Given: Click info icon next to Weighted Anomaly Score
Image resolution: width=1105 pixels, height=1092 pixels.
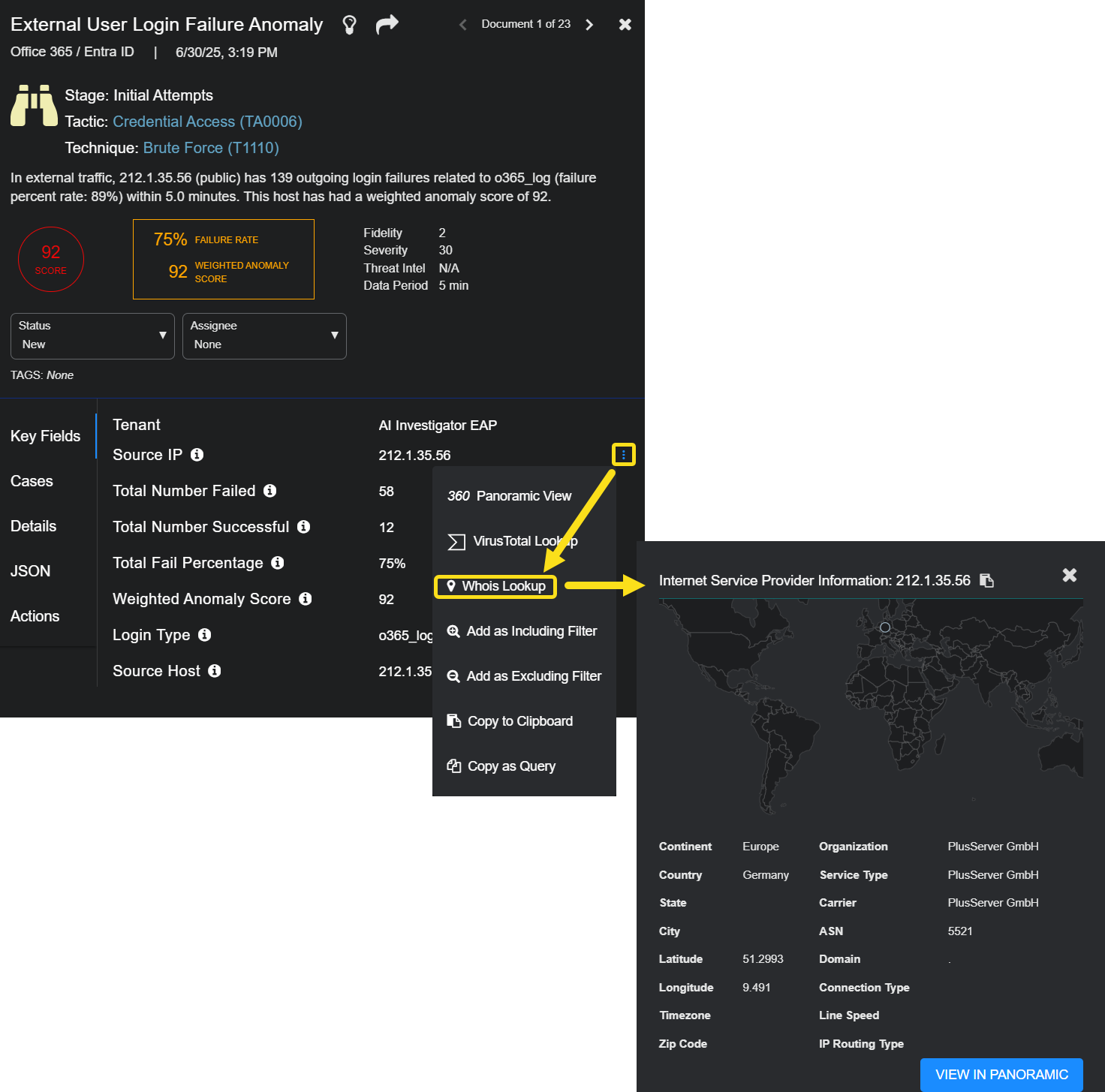Looking at the screenshot, I should pyautogui.click(x=306, y=599).
